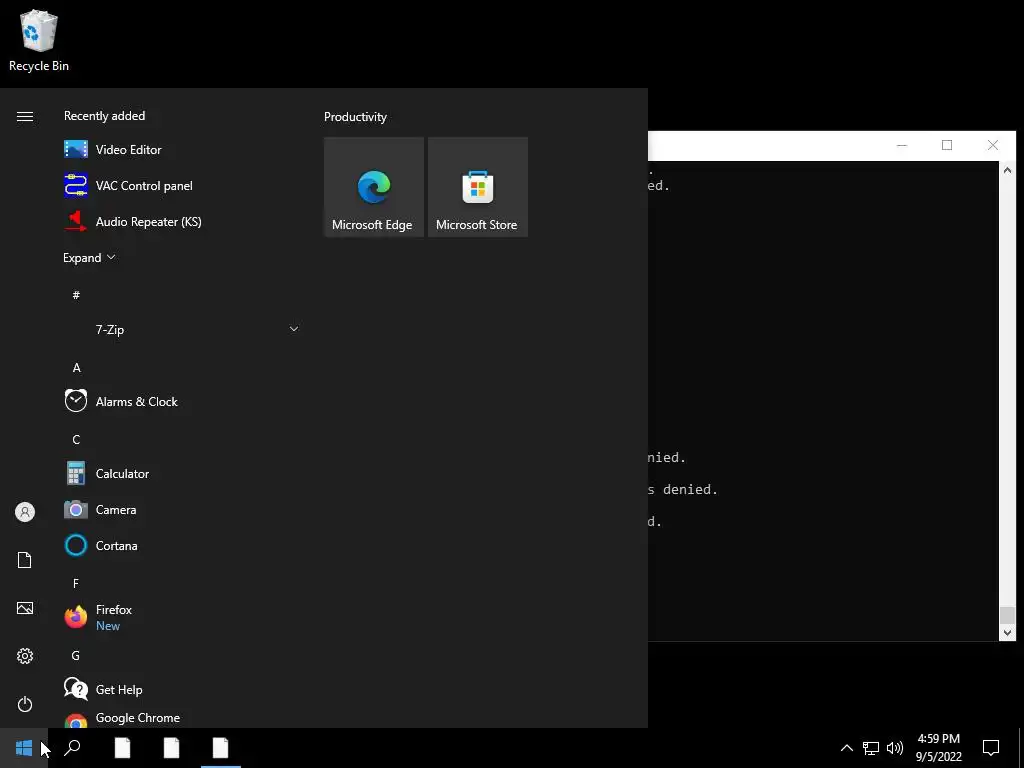Open taskbar Search magnifier
Viewport: 1024px width, 768px height.
pos(72,748)
